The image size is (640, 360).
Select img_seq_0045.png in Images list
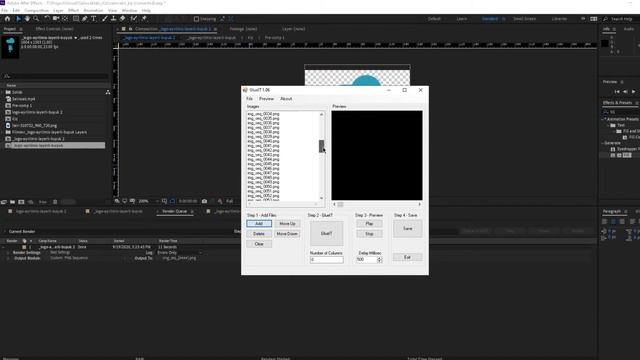coord(263,164)
